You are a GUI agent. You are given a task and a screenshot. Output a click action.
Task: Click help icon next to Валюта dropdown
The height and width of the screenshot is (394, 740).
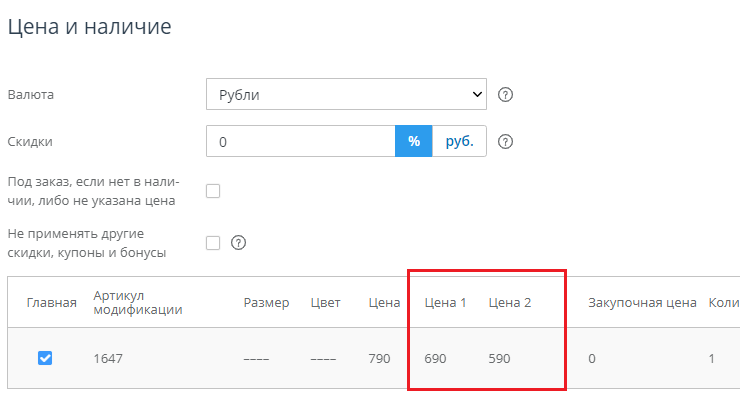click(x=505, y=95)
